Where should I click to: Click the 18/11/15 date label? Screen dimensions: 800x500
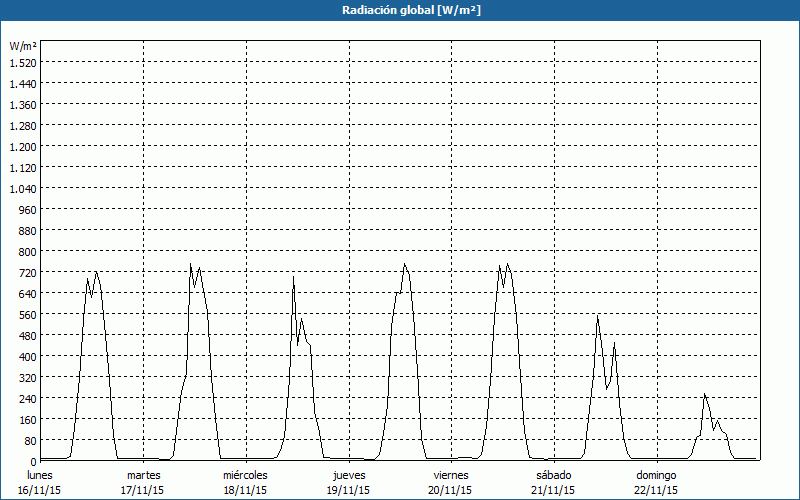245,490
